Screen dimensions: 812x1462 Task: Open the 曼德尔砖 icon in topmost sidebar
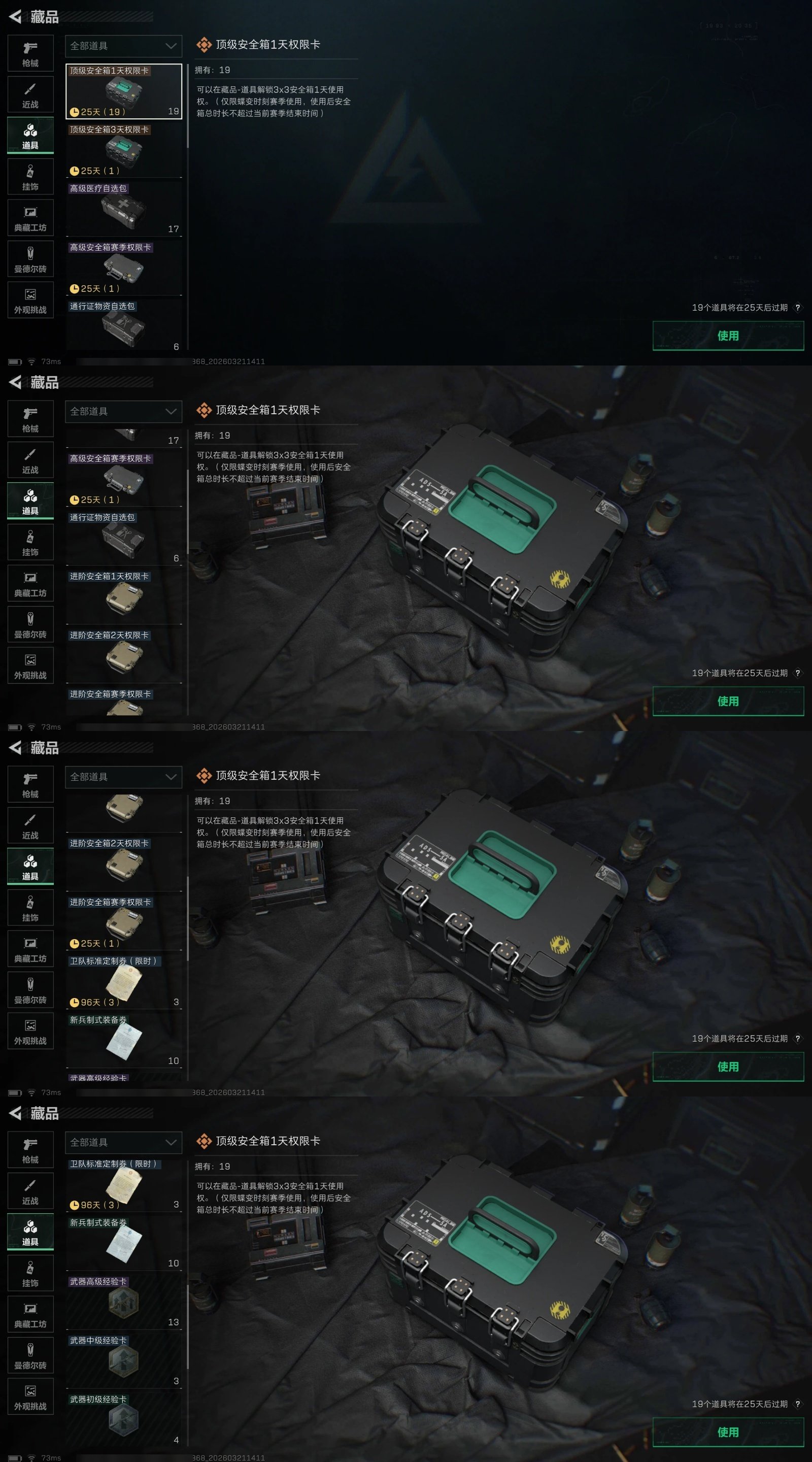tap(30, 259)
